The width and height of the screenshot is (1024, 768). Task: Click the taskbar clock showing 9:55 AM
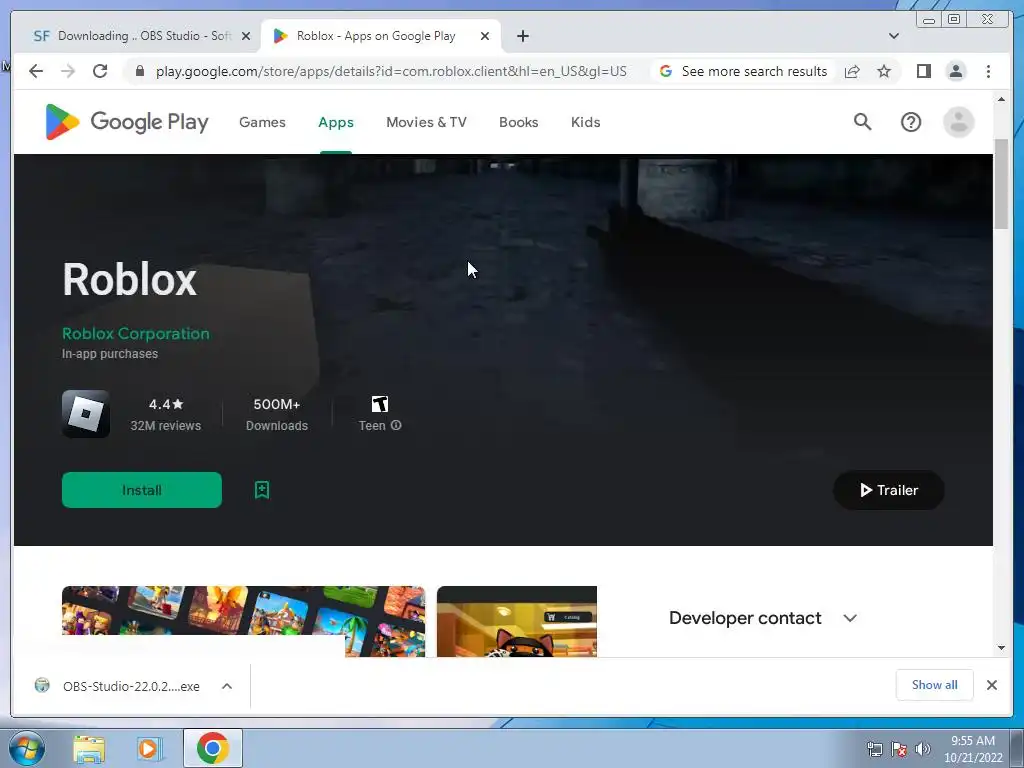coord(972,749)
